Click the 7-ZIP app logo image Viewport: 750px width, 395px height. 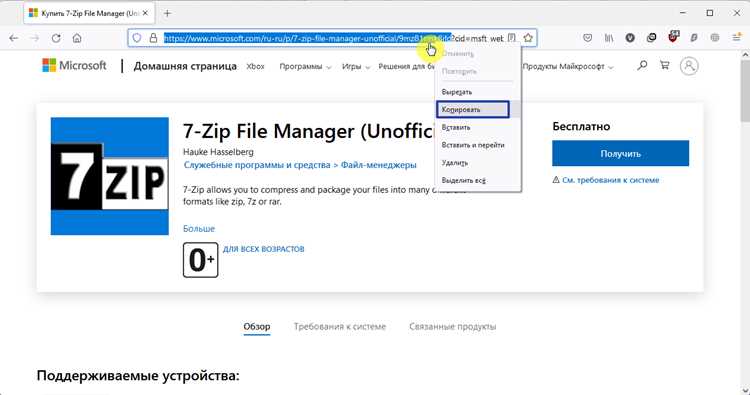[x=110, y=176]
